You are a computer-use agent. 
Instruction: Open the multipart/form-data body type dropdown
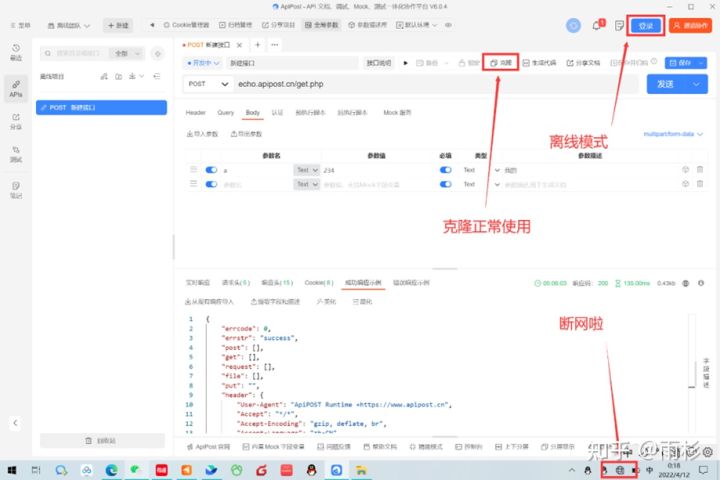point(673,134)
